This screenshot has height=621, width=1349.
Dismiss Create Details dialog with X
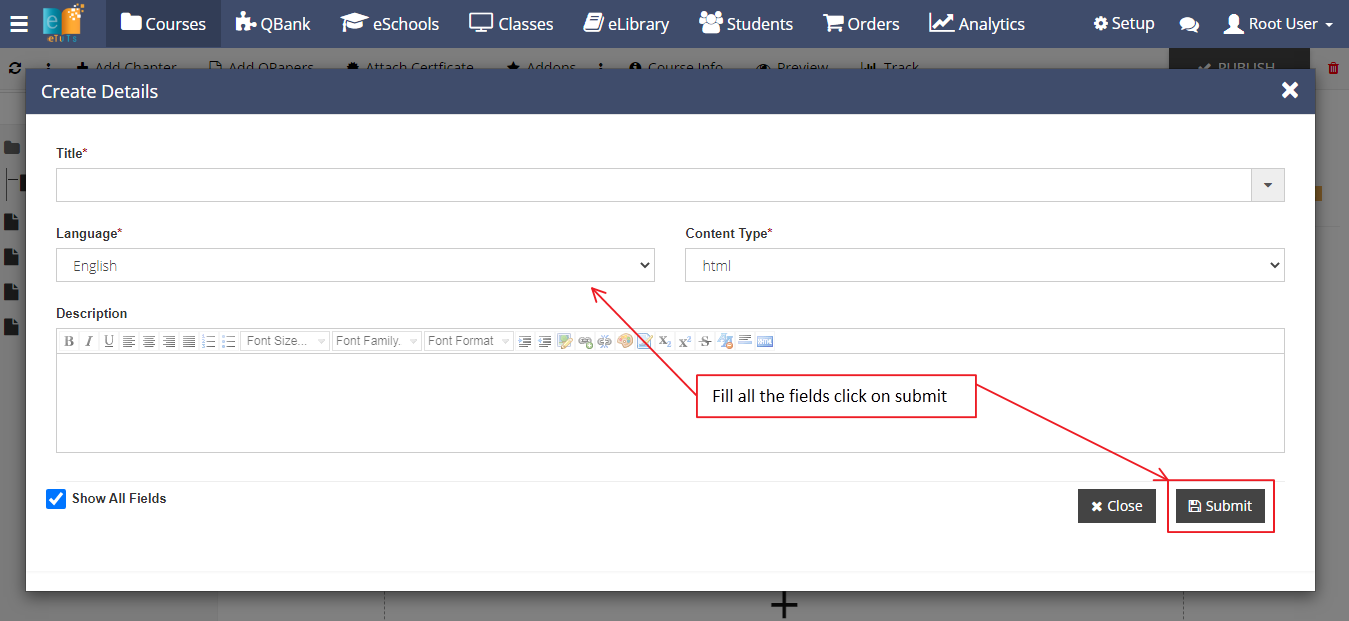click(x=1290, y=91)
